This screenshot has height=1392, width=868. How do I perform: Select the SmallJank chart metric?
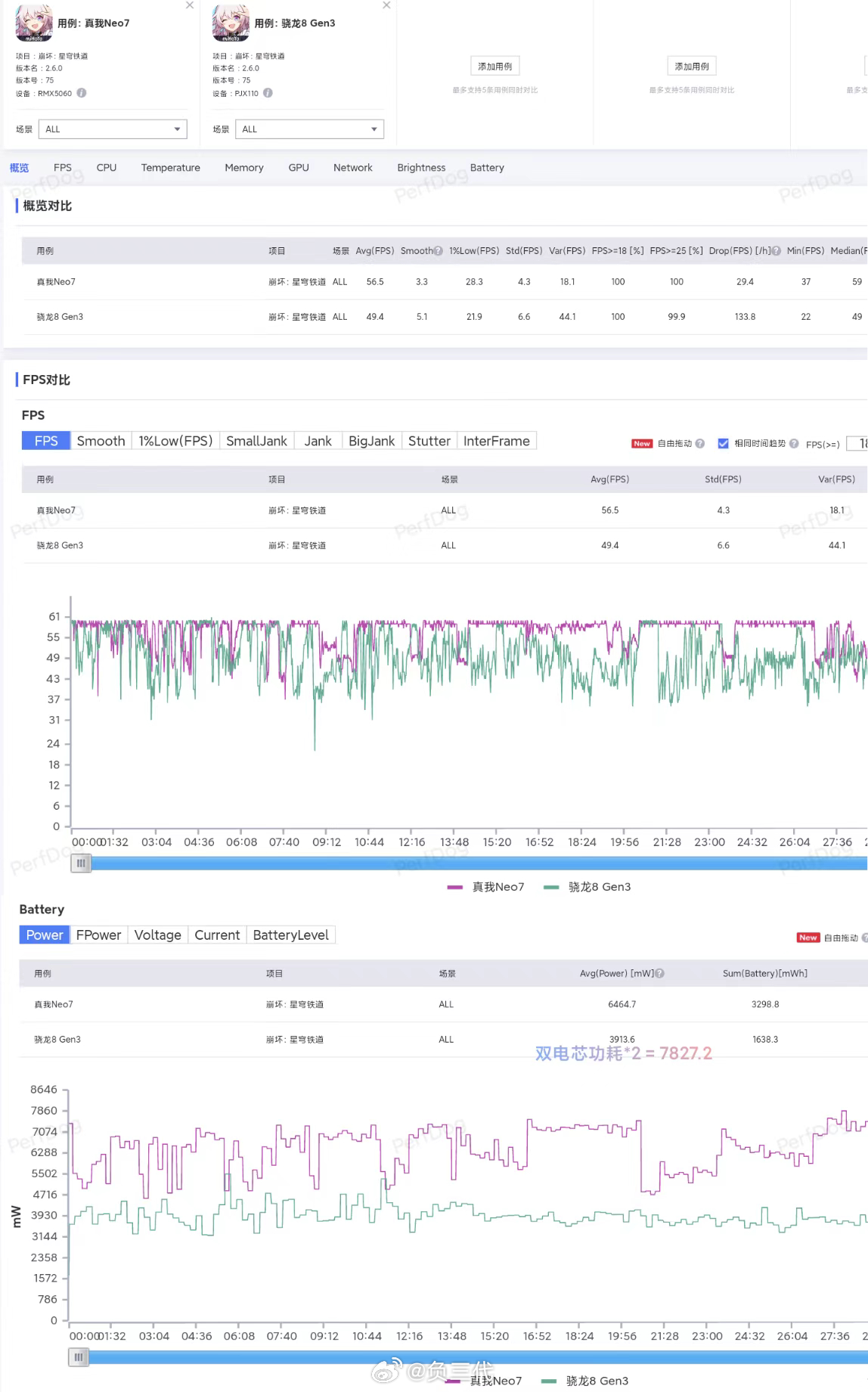[x=256, y=441]
